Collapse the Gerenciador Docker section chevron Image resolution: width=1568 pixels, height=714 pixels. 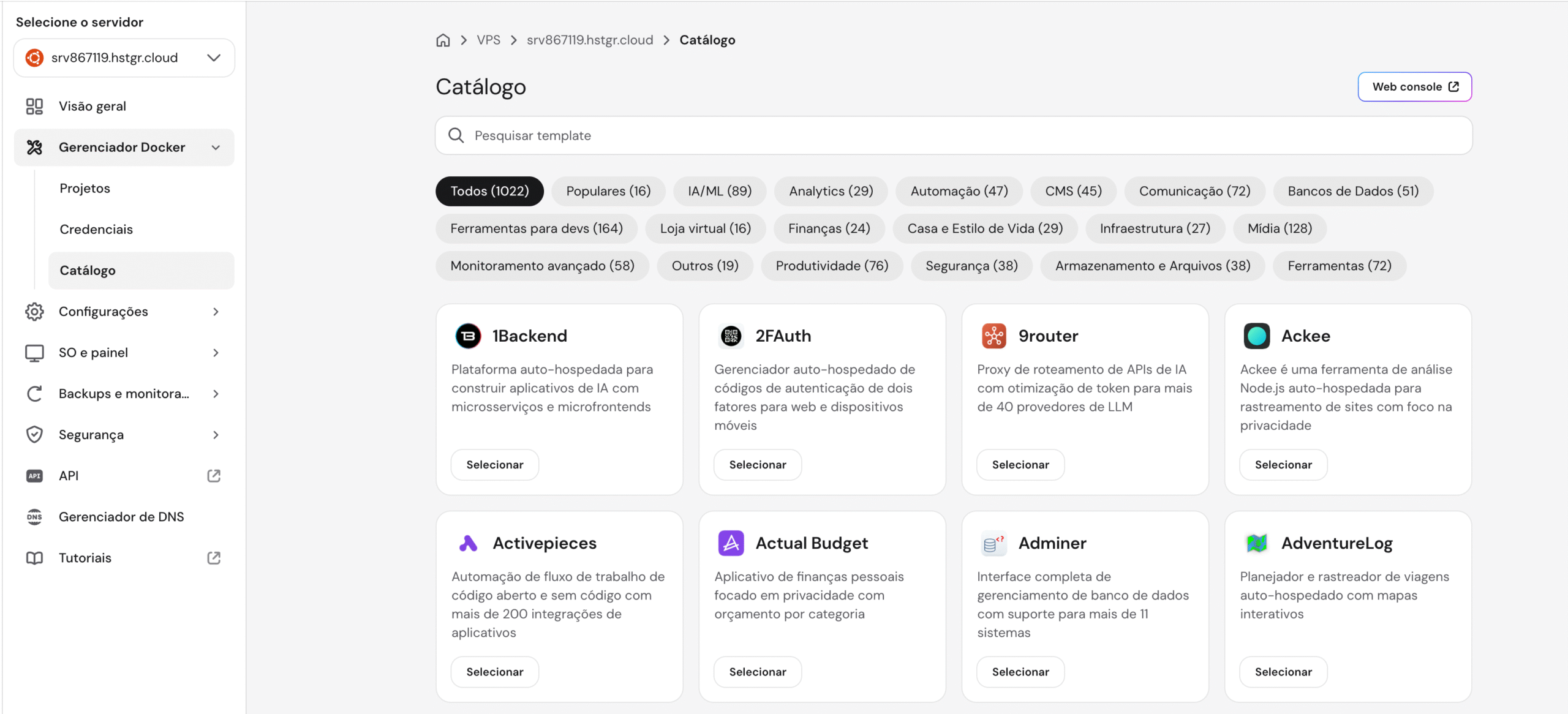(216, 148)
